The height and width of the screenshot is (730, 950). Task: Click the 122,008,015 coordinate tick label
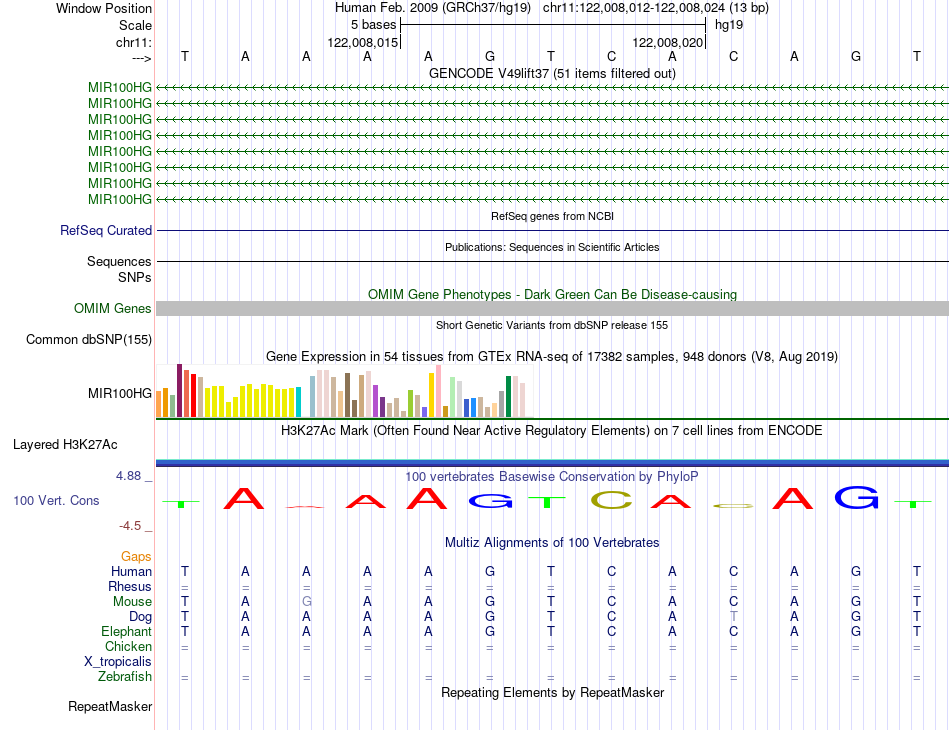(362, 42)
